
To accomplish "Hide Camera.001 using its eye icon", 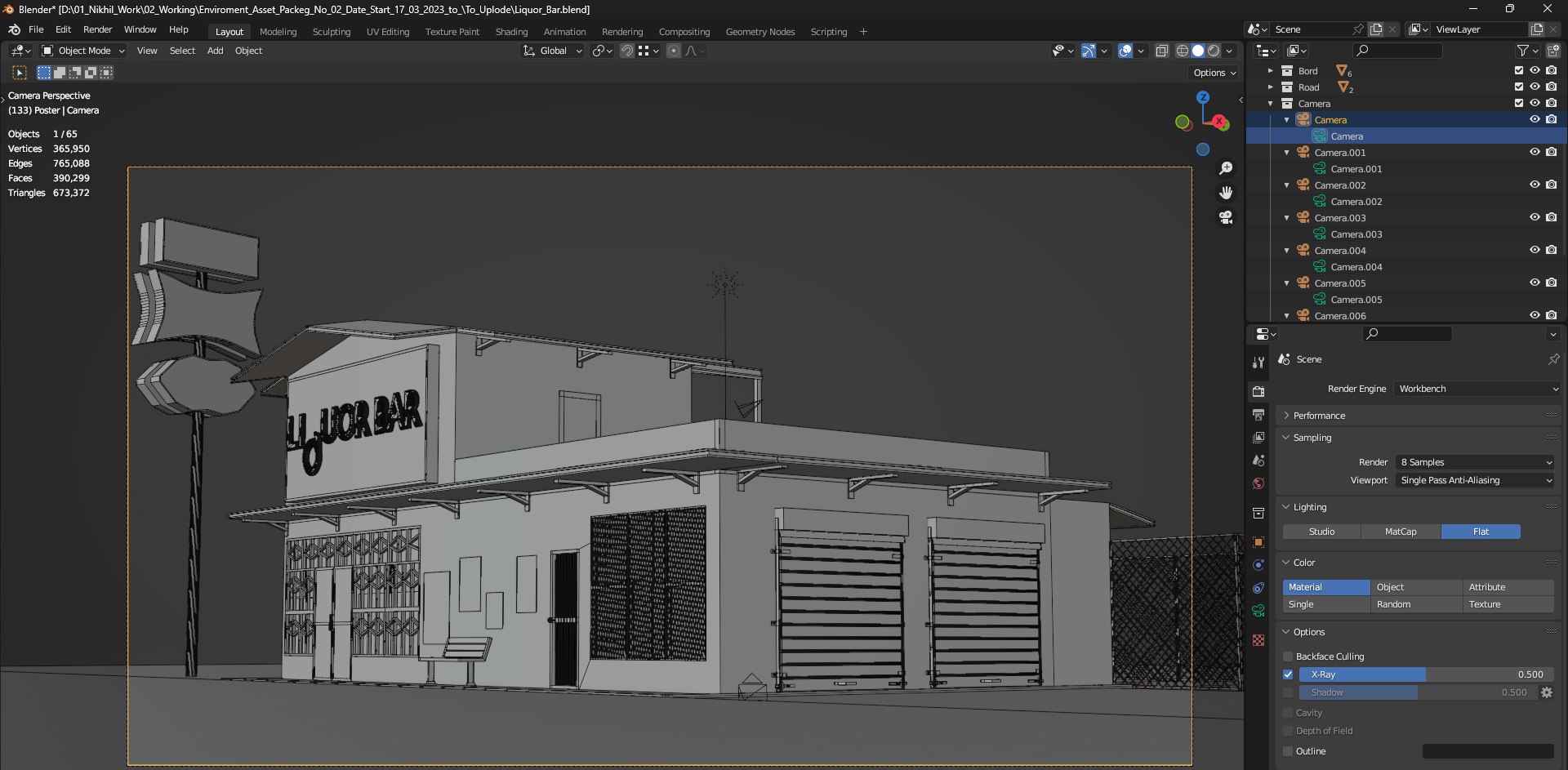I will coord(1535,152).
